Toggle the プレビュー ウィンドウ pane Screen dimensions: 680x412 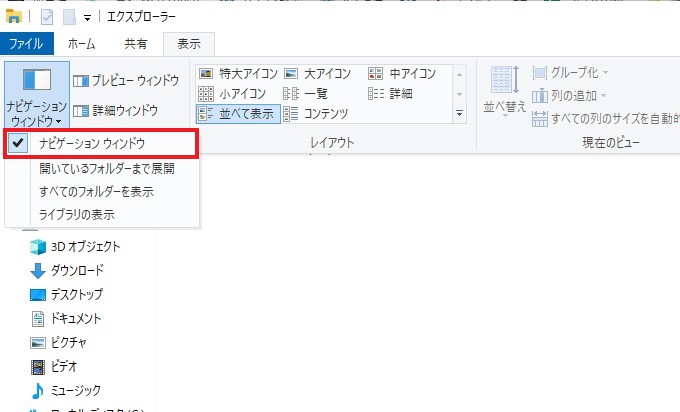[x=126, y=81]
